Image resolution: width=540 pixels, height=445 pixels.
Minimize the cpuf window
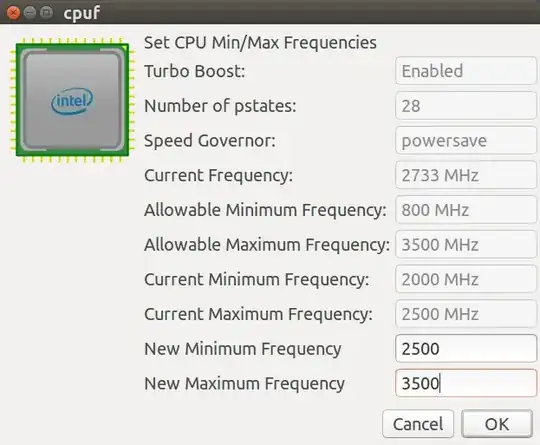coord(30,13)
